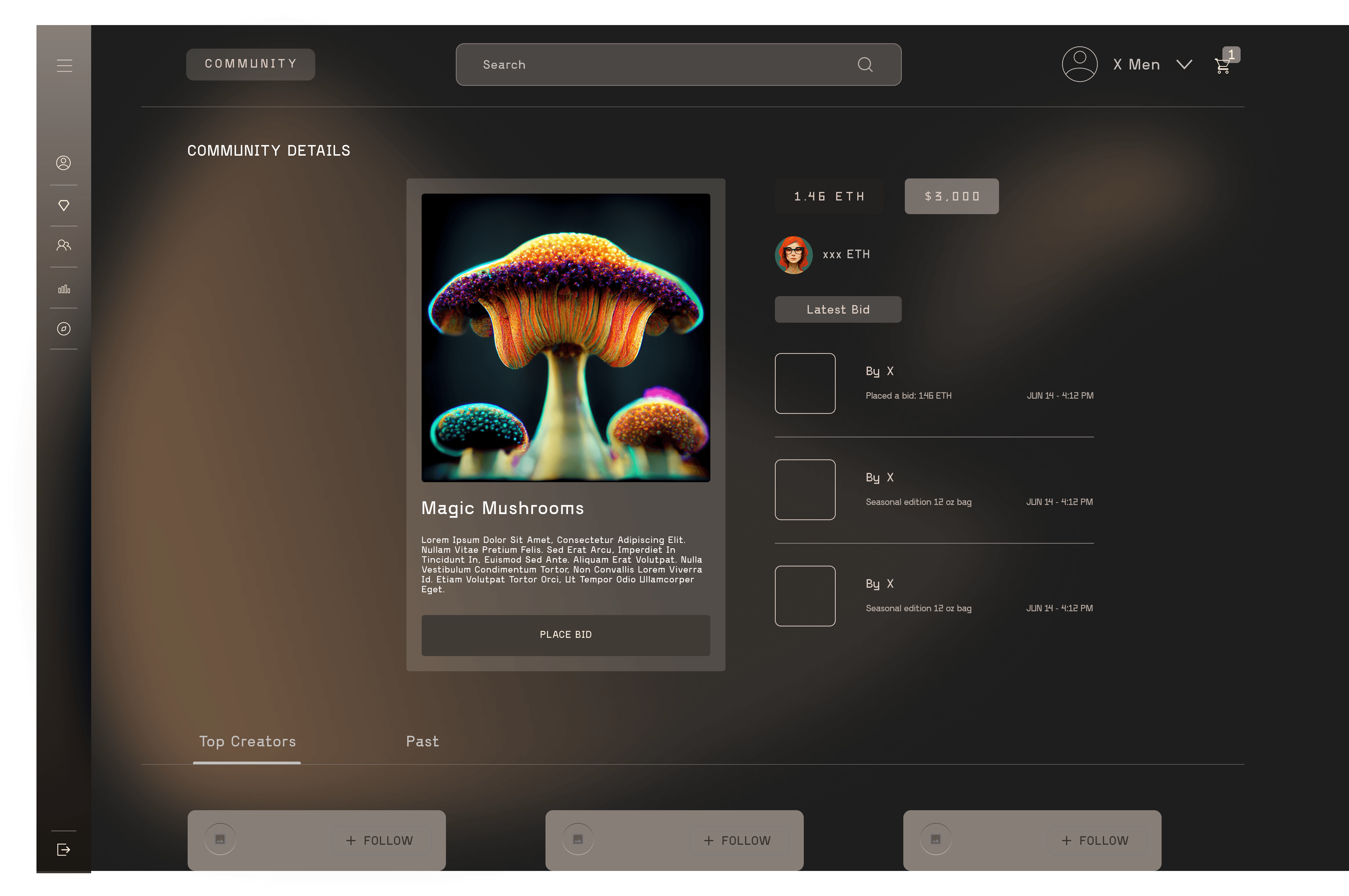Expand the X Men account dropdown chevron
This screenshot has height=896, width=1349.
tap(1184, 65)
